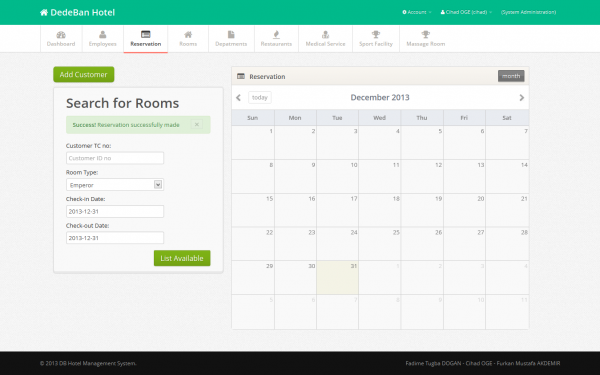Toggle the month view button
Viewport: 600px width, 375px height.
click(511, 76)
